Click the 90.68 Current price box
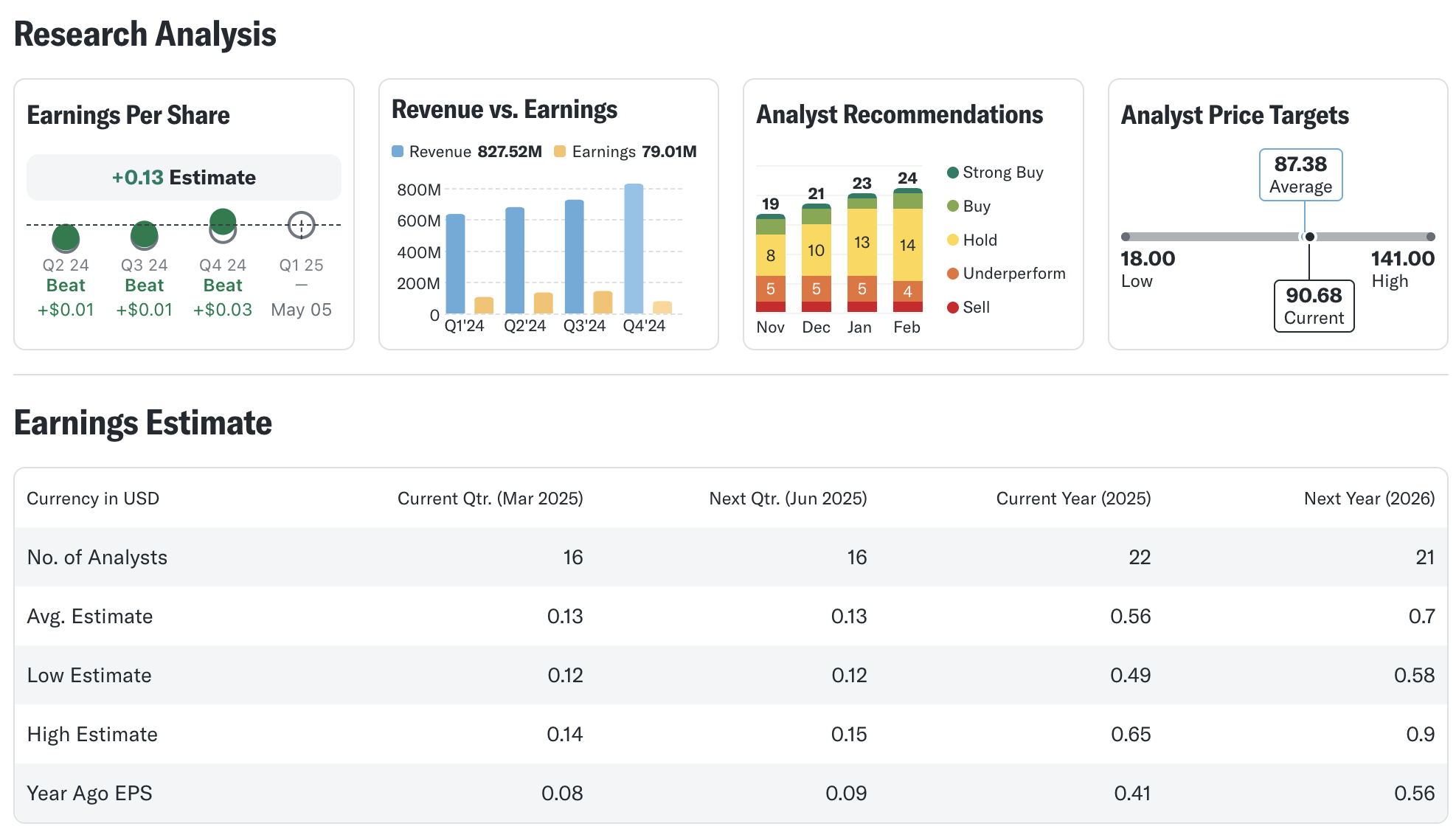 (x=1314, y=306)
